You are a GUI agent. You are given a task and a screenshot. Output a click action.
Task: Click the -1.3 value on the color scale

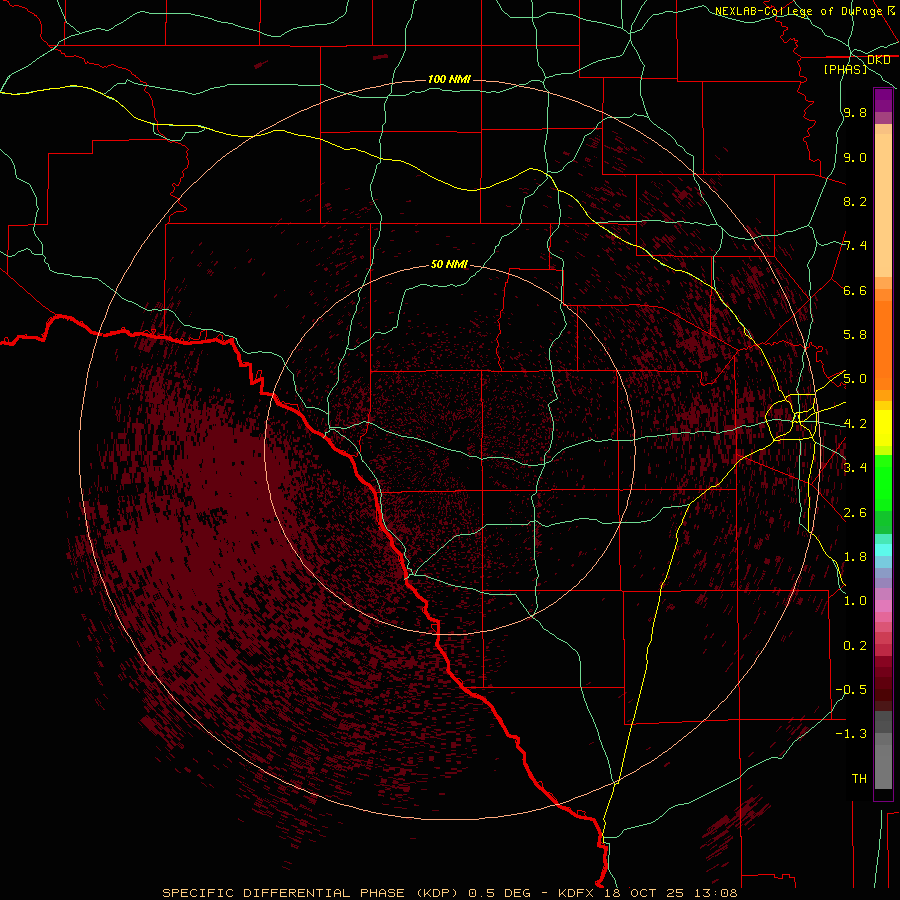pyautogui.click(x=851, y=734)
